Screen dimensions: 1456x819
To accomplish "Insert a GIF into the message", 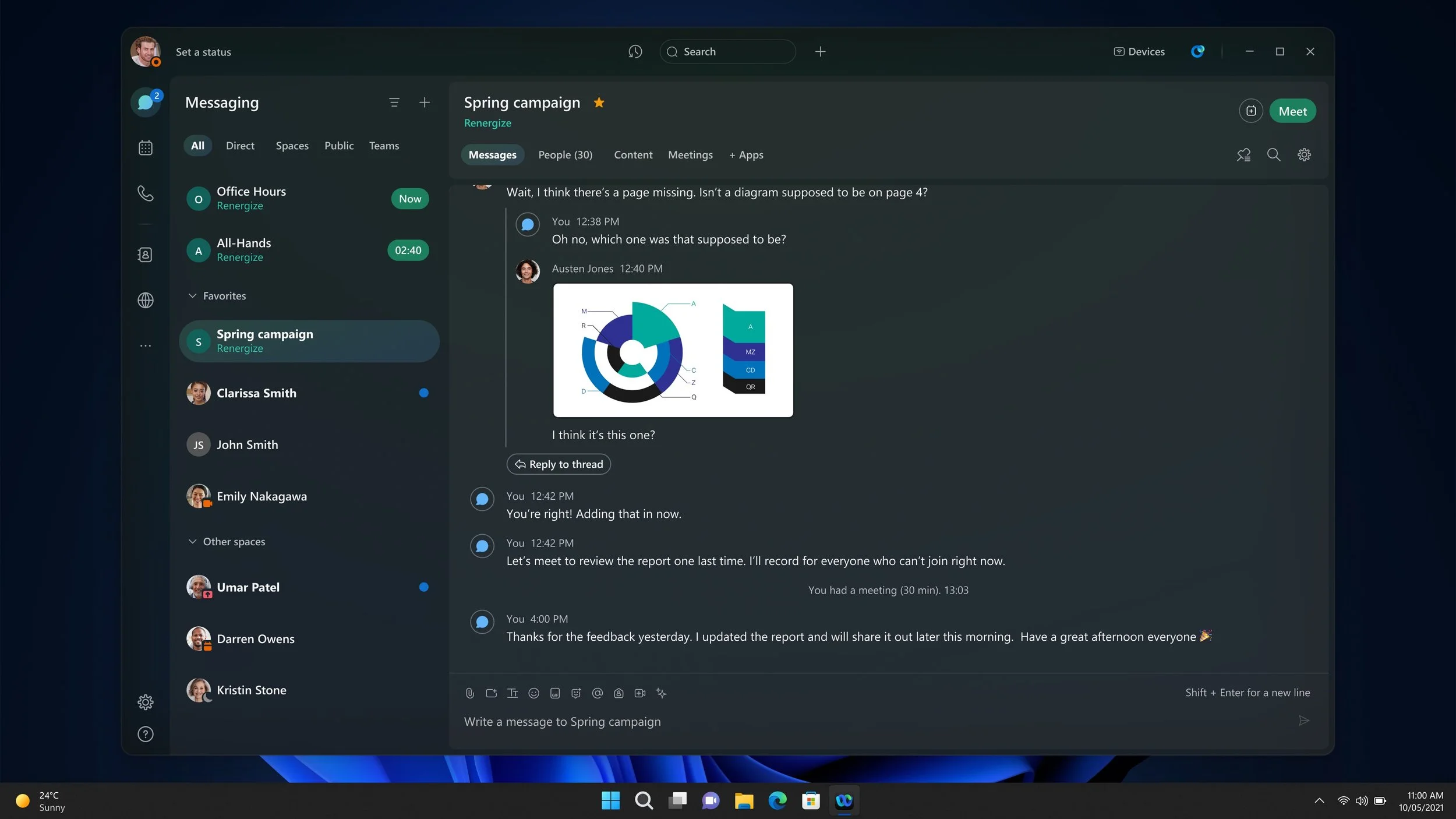I will [554, 693].
